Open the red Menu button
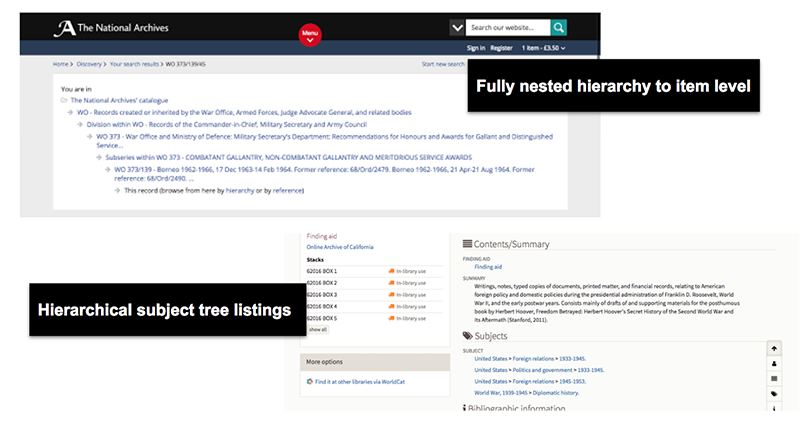This screenshot has height=427, width=800. pyautogui.click(x=310, y=36)
